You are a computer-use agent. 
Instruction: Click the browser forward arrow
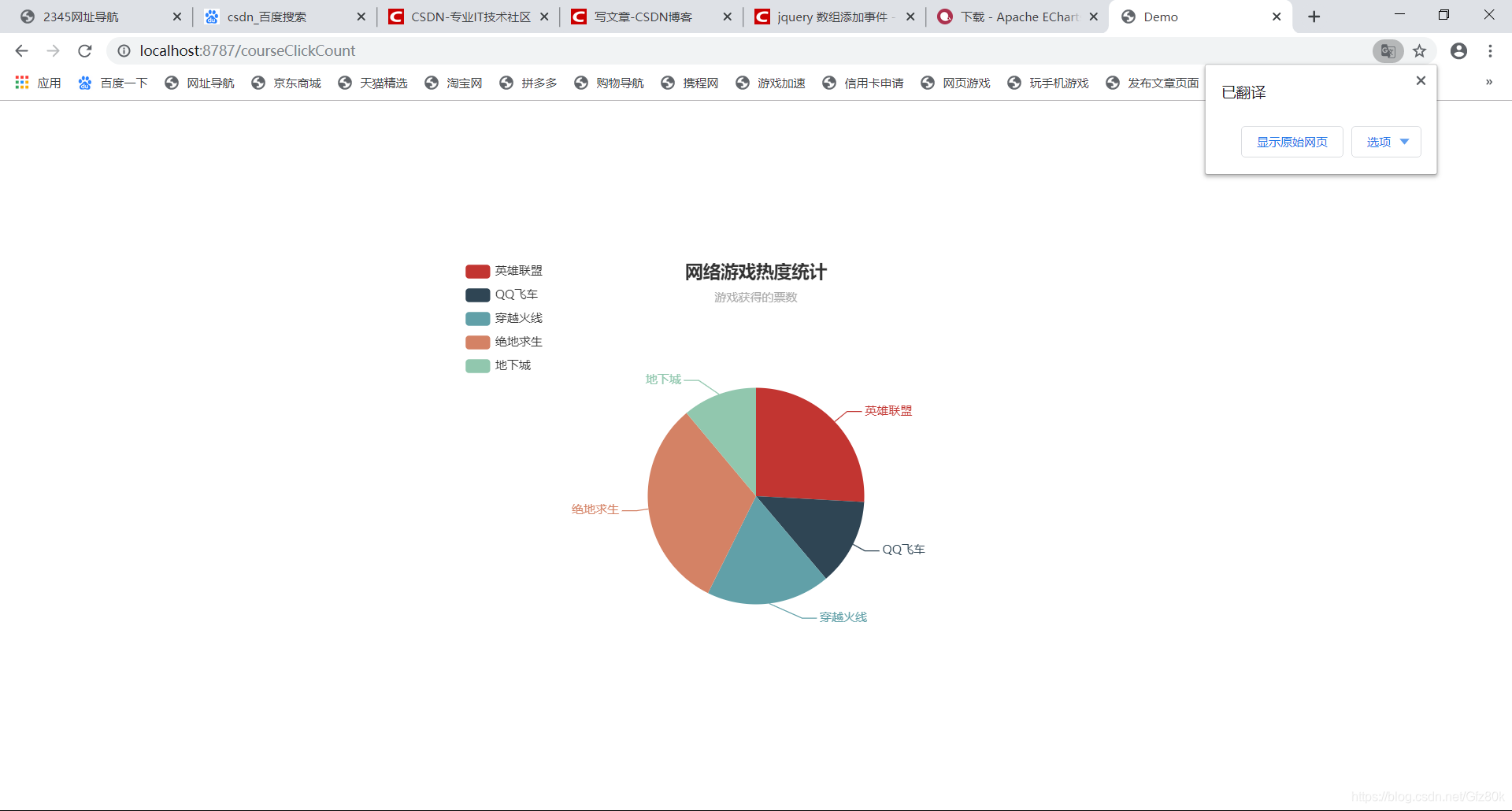(x=53, y=51)
